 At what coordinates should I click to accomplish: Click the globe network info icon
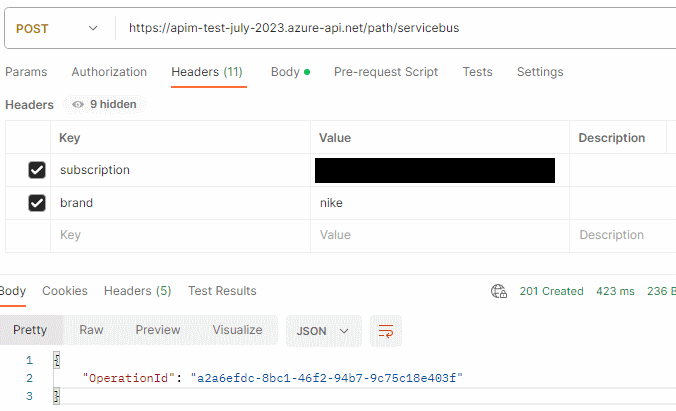(x=499, y=291)
